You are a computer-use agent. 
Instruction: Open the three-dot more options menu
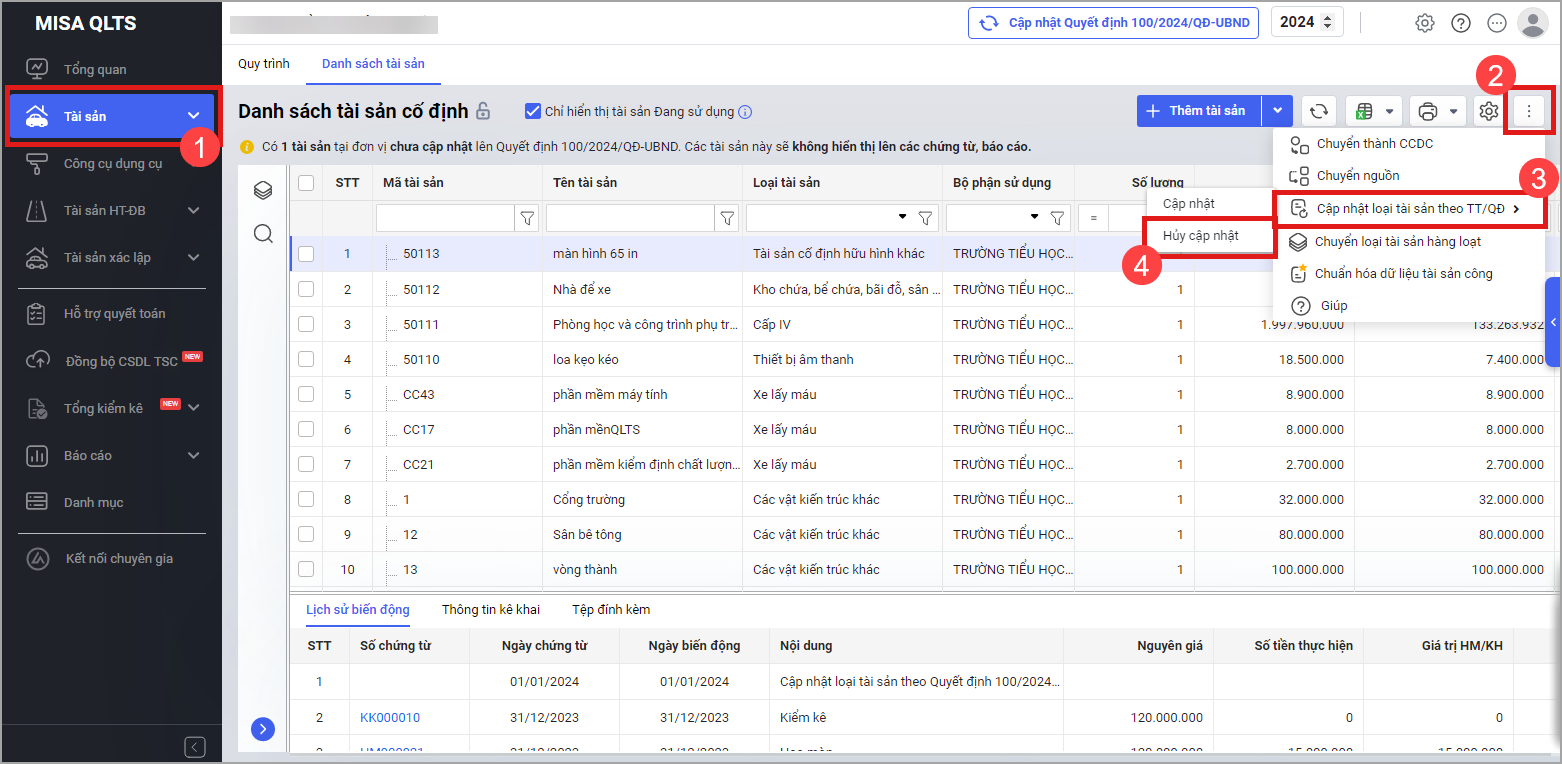1528,111
